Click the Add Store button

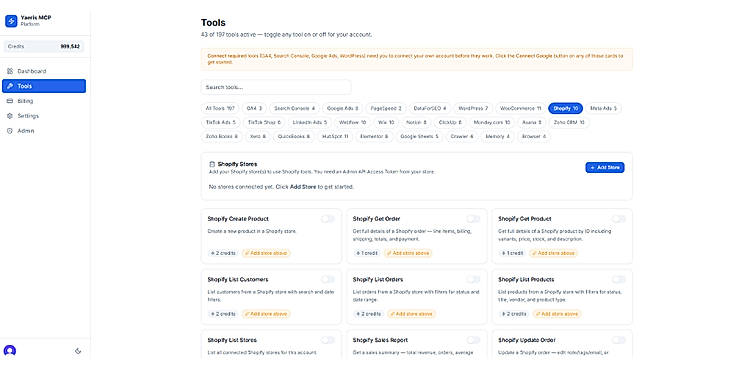click(x=605, y=168)
